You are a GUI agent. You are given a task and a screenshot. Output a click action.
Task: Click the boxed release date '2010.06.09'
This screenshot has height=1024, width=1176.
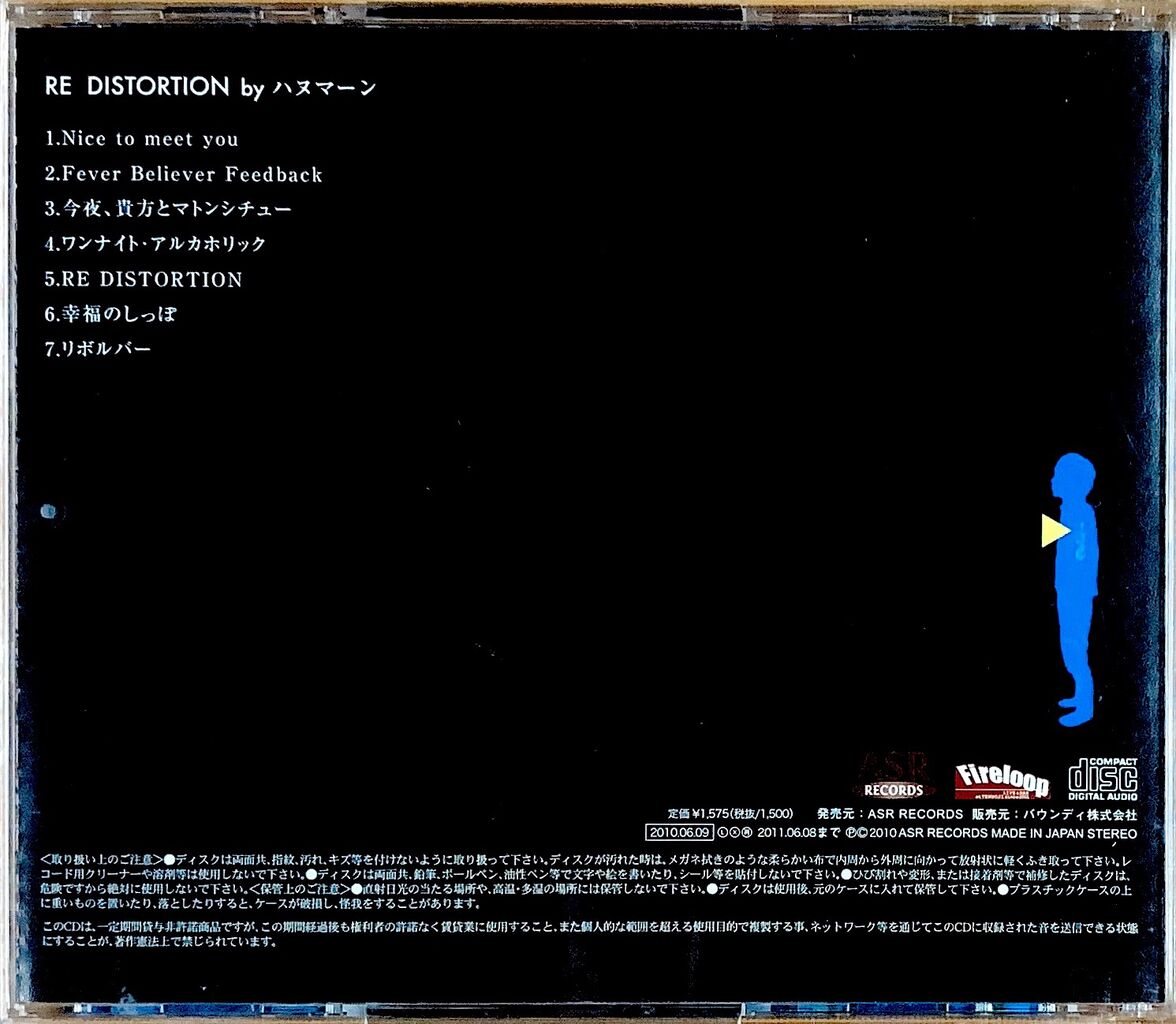pos(679,833)
